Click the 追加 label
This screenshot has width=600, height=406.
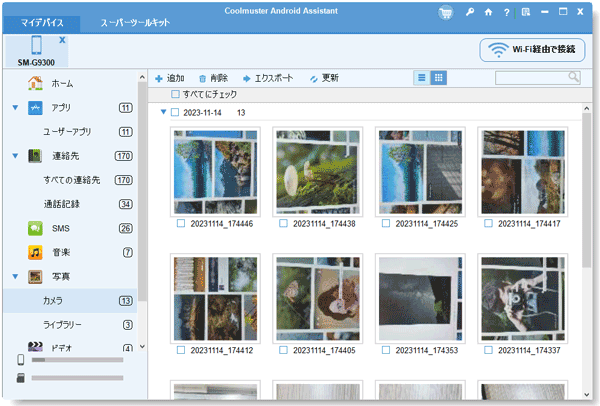tap(176, 78)
